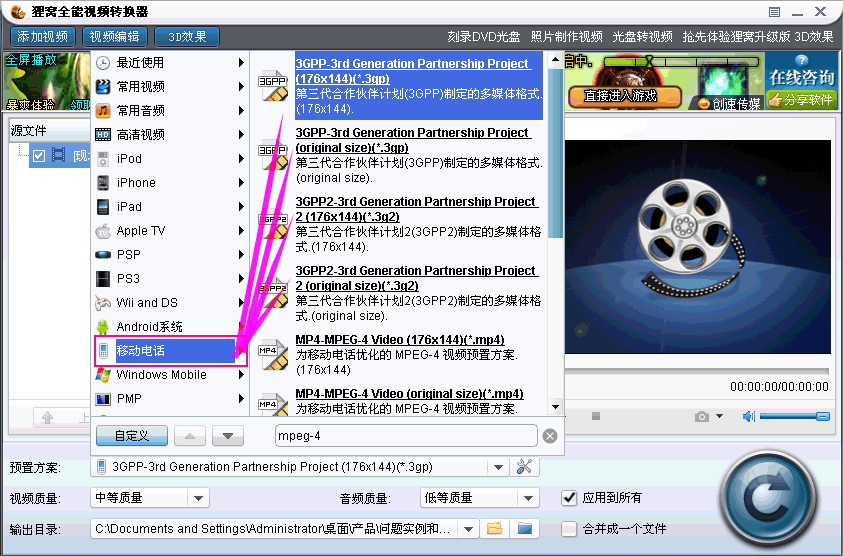Image resolution: width=843 pixels, height=556 pixels.
Task: Click the PMP player icon
Action: (103, 399)
